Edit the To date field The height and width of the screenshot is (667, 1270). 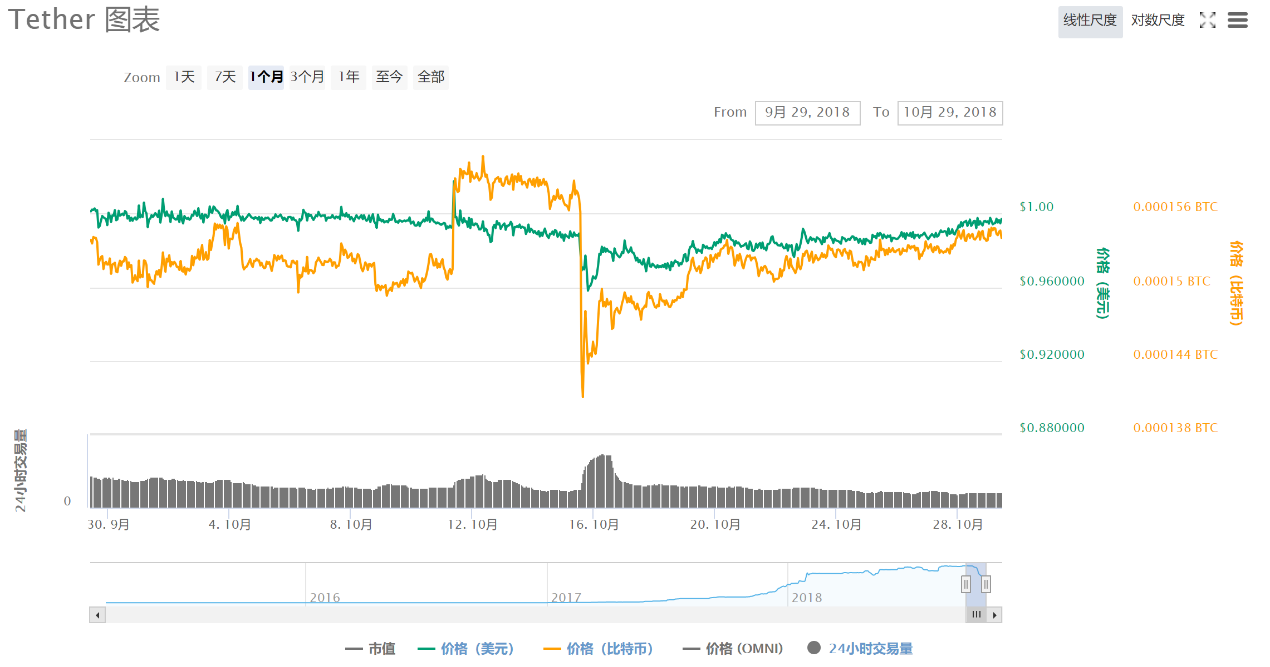click(950, 112)
